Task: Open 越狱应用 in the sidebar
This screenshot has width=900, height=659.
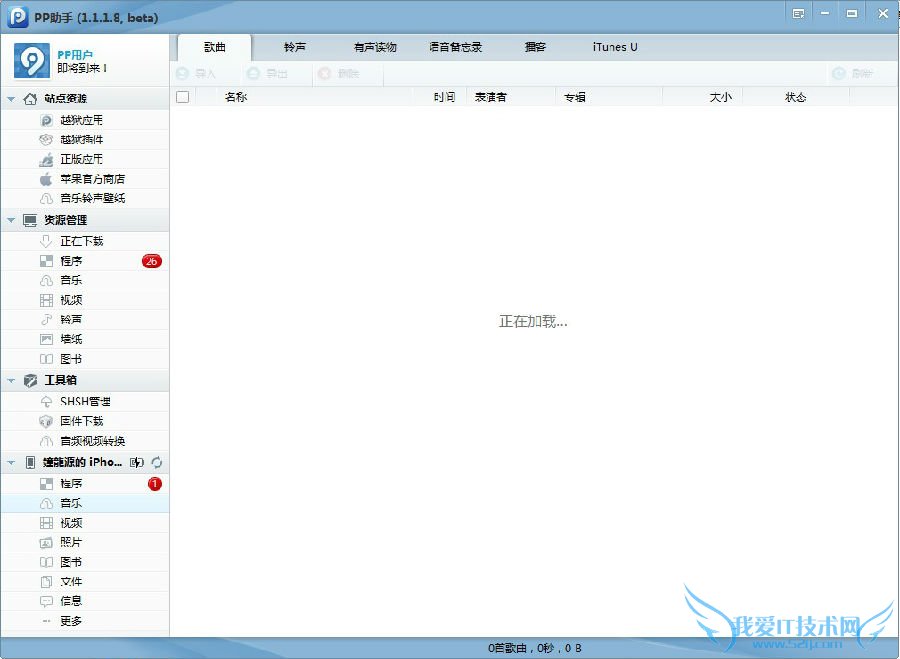Action: [81, 120]
